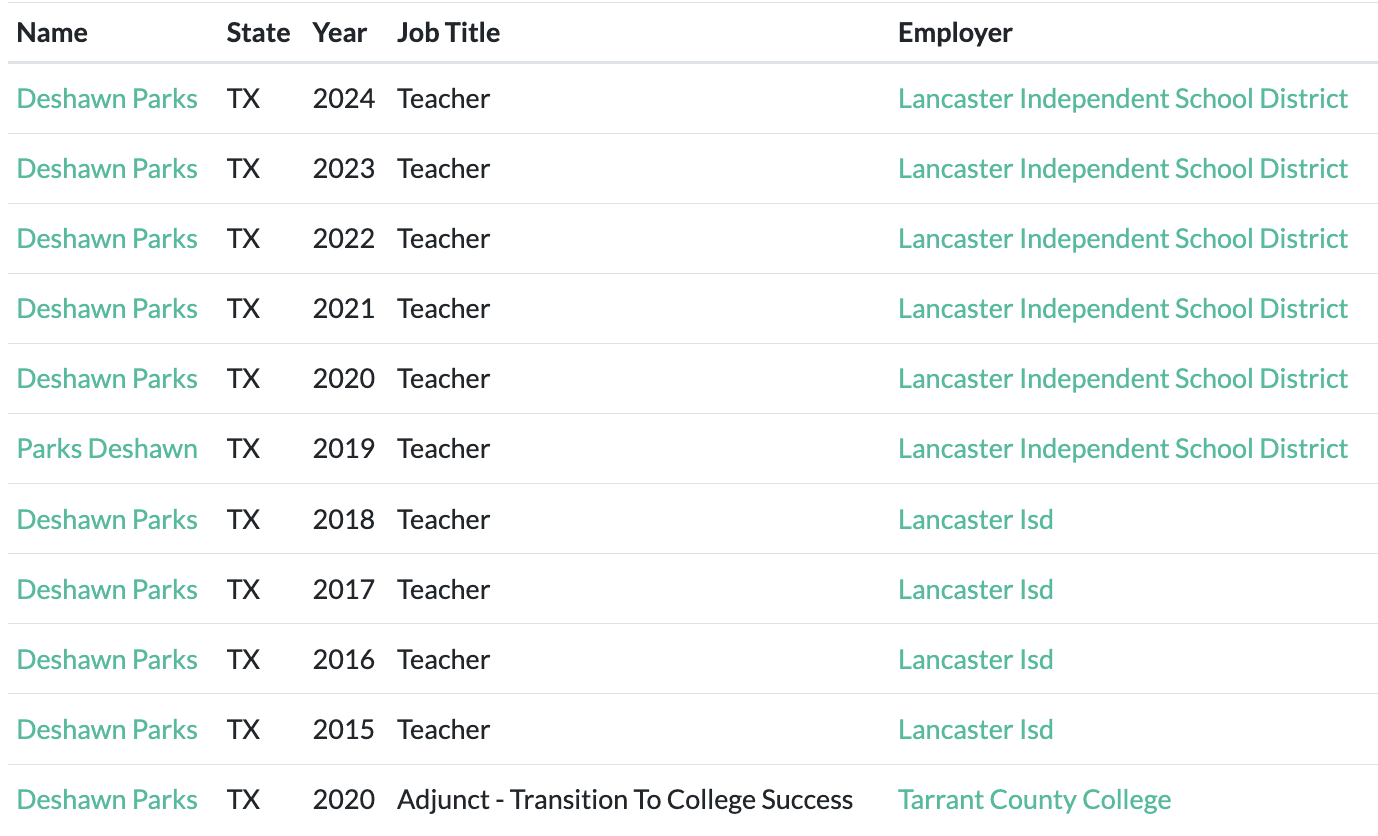Viewport: 1378px width, 836px height.
Task: Click Lancaster Independent School District for 2021
Action: (1122, 309)
